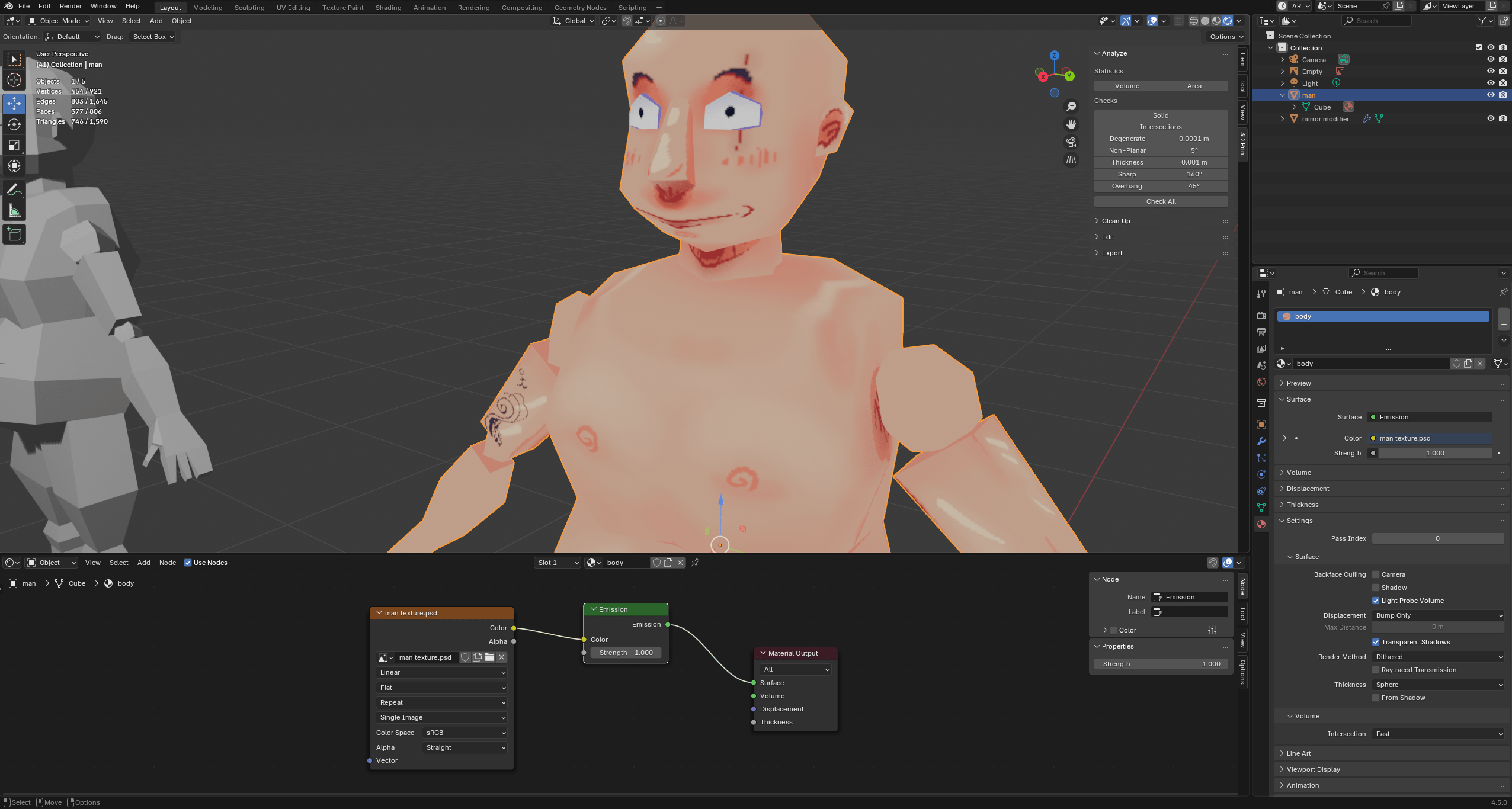The width and height of the screenshot is (1512, 809).
Task: Toggle camera view icon in viewport
Action: [1071, 142]
